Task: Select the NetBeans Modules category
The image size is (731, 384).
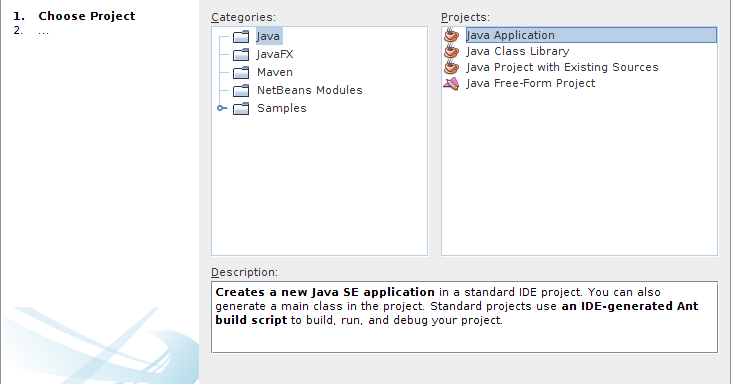Action: tap(310, 90)
